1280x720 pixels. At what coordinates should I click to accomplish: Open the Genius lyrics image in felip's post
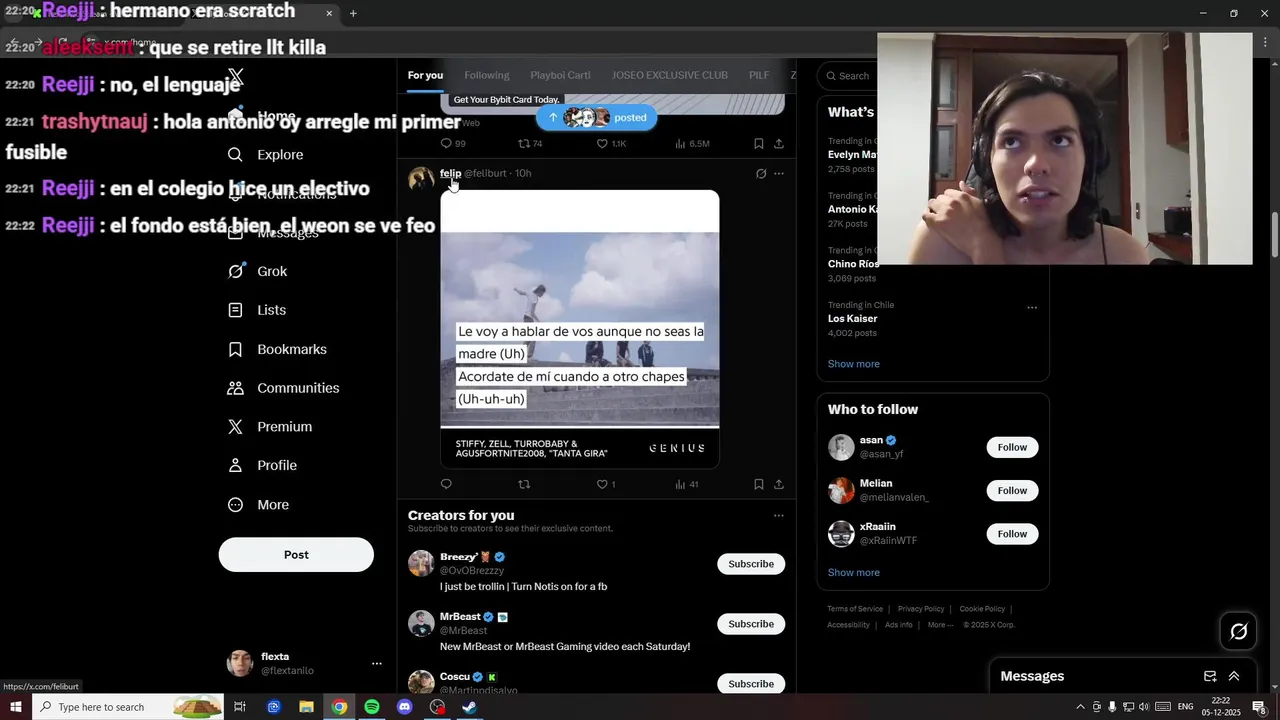pos(580,329)
